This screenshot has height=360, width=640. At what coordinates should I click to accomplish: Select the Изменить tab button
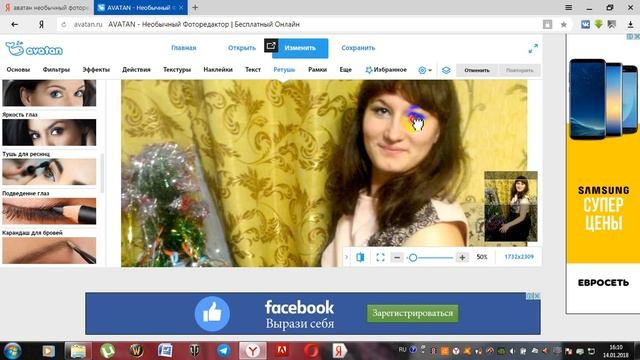(300, 48)
